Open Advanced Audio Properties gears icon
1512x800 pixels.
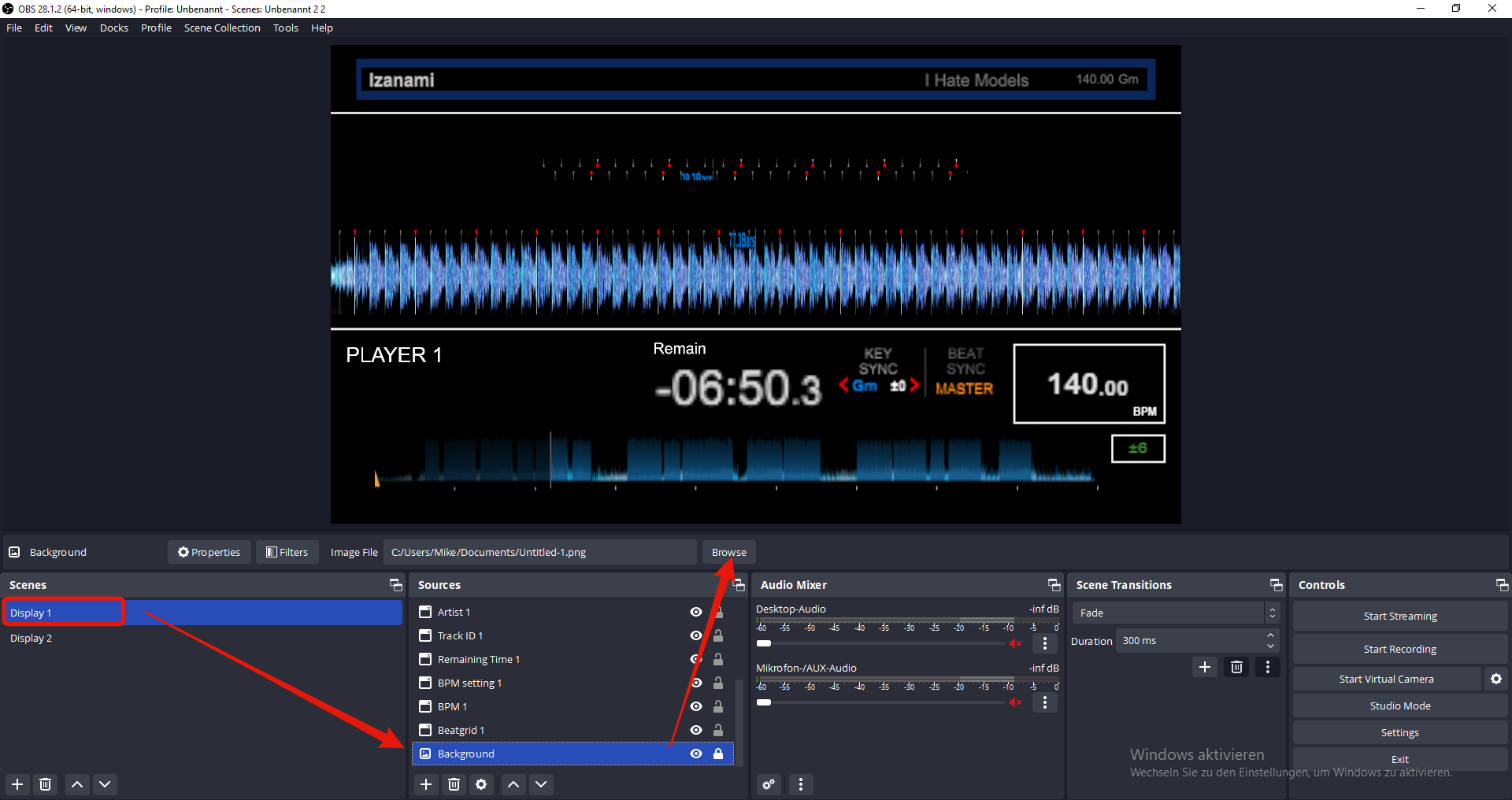tap(769, 784)
